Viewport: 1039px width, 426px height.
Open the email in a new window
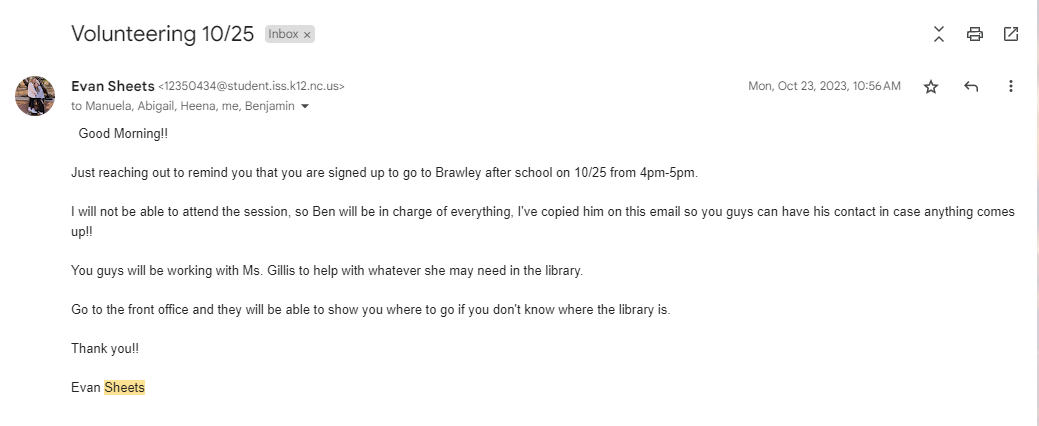click(1011, 34)
